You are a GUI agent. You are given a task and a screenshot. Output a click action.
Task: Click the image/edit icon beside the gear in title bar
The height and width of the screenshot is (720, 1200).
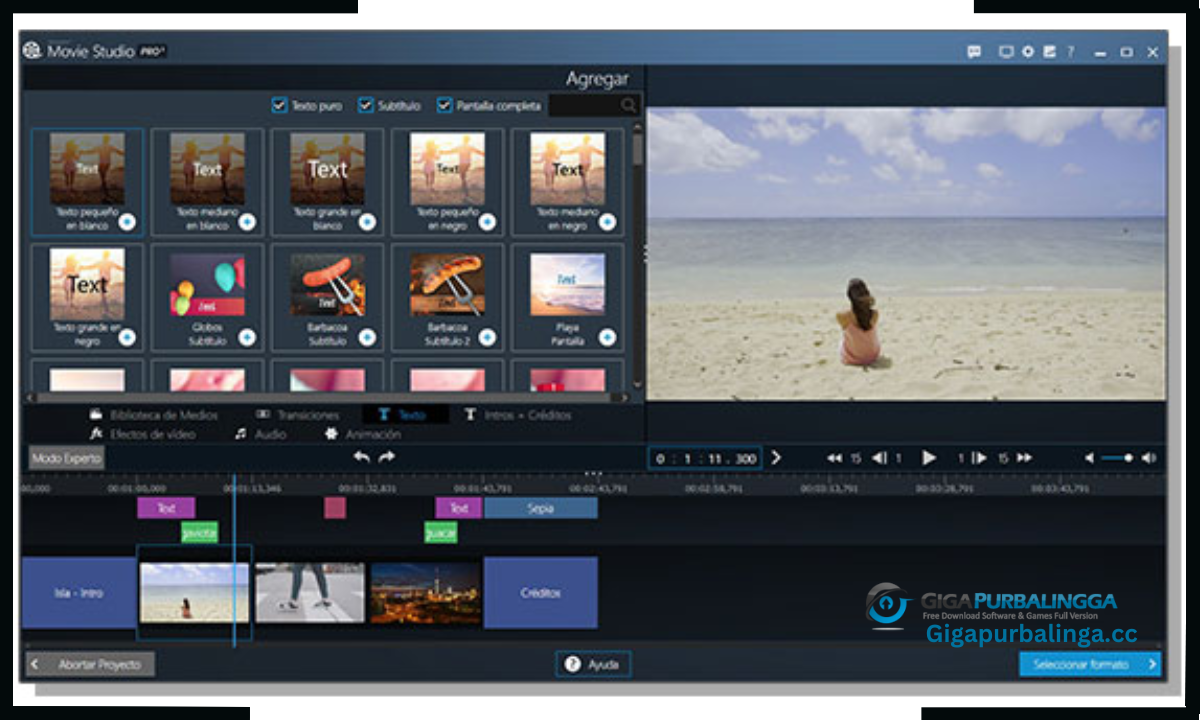click(x=1049, y=52)
